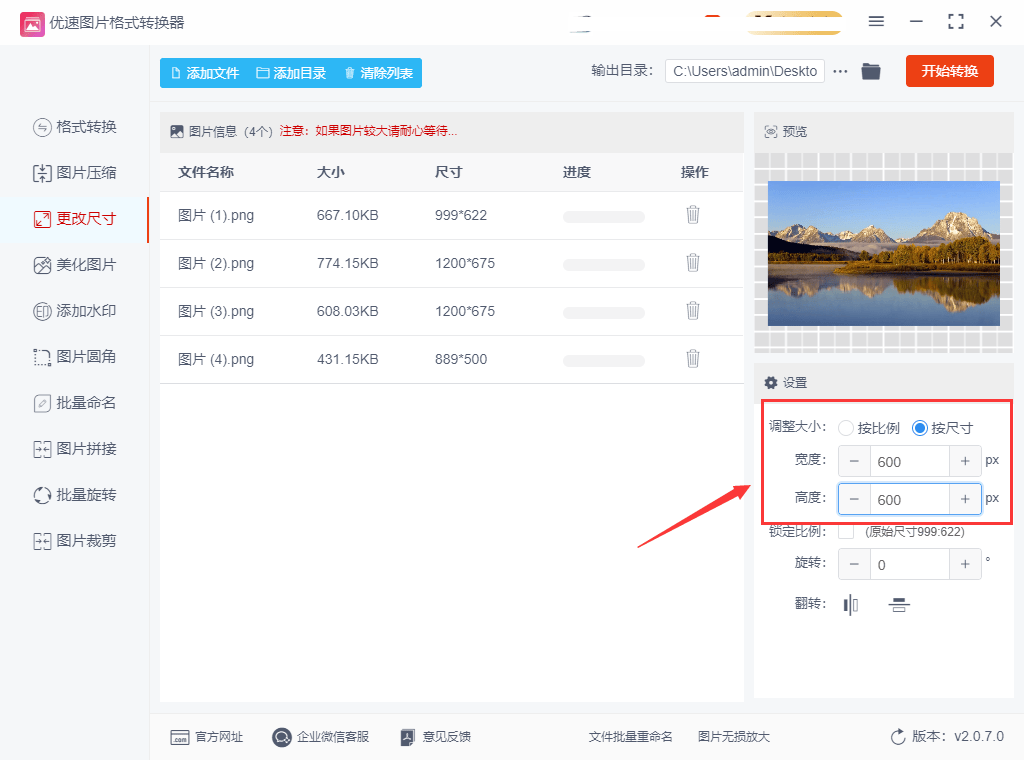
Task: Enable the 锁定比例 lock ratio checkbox
Action: pyautogui.click(x=846, y=531)
